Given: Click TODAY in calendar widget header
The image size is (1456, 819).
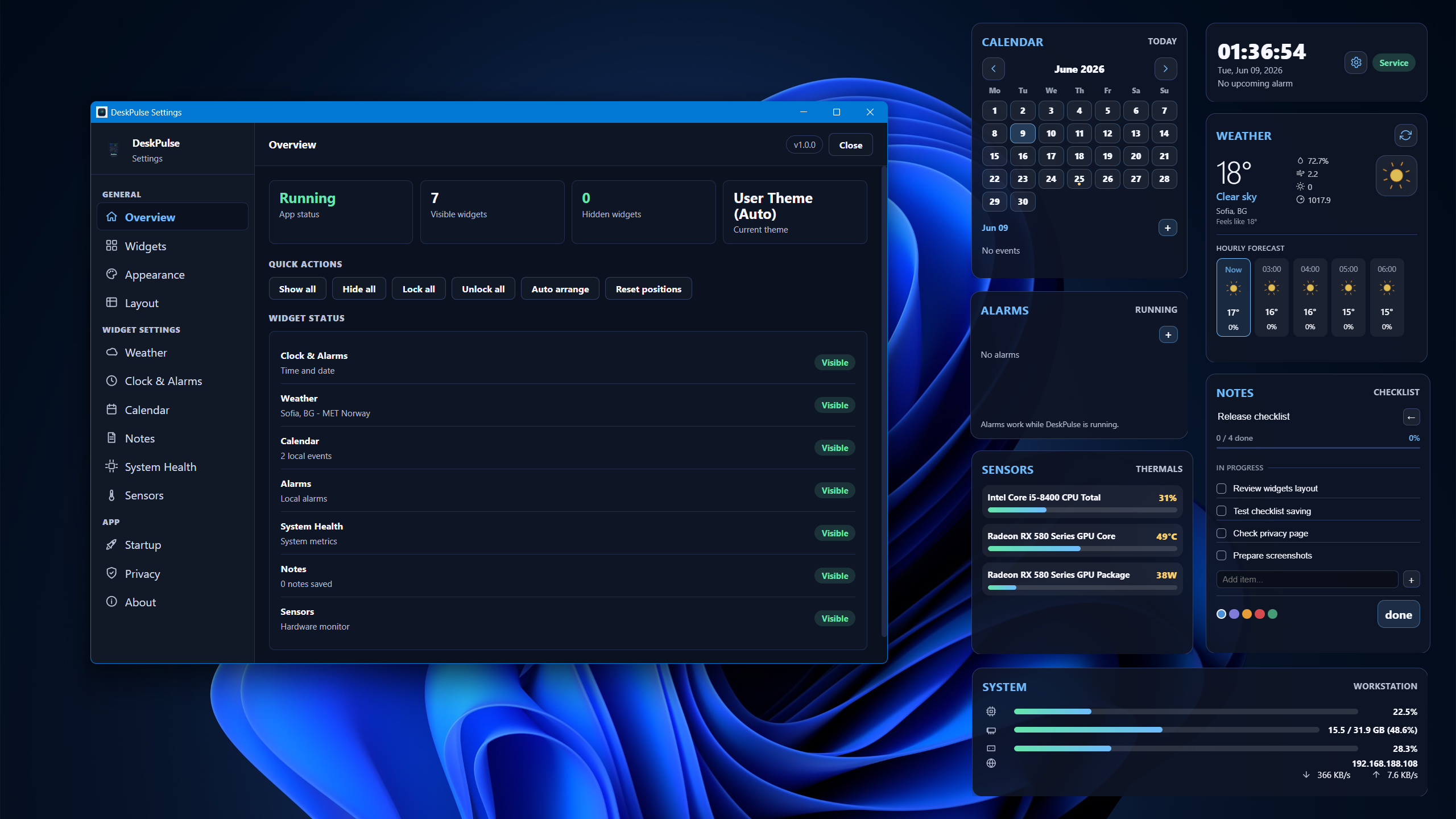Looking at the screenshot, I should coord(1162,41).
